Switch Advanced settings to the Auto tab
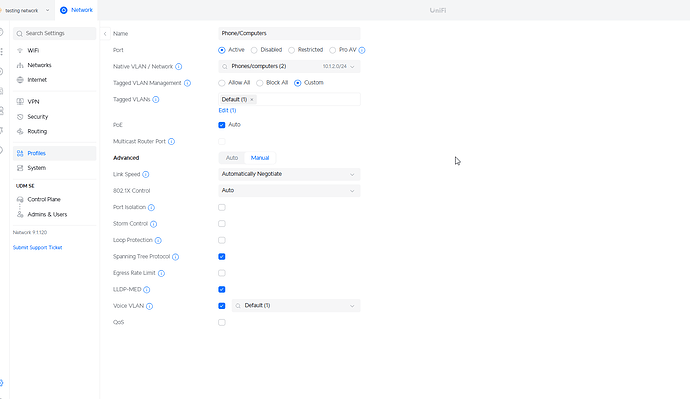The height and width of the screenshot is (399, 690). click(232, 158)
